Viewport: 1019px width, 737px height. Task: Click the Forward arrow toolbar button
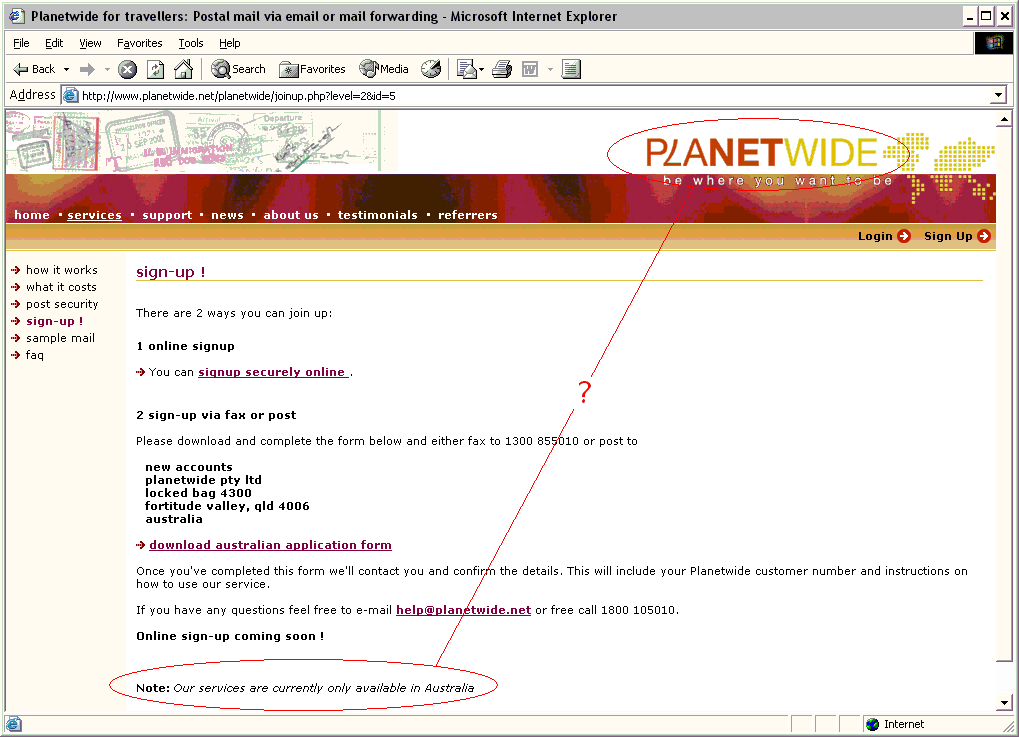pyautogui.click(x=87, y=69)
